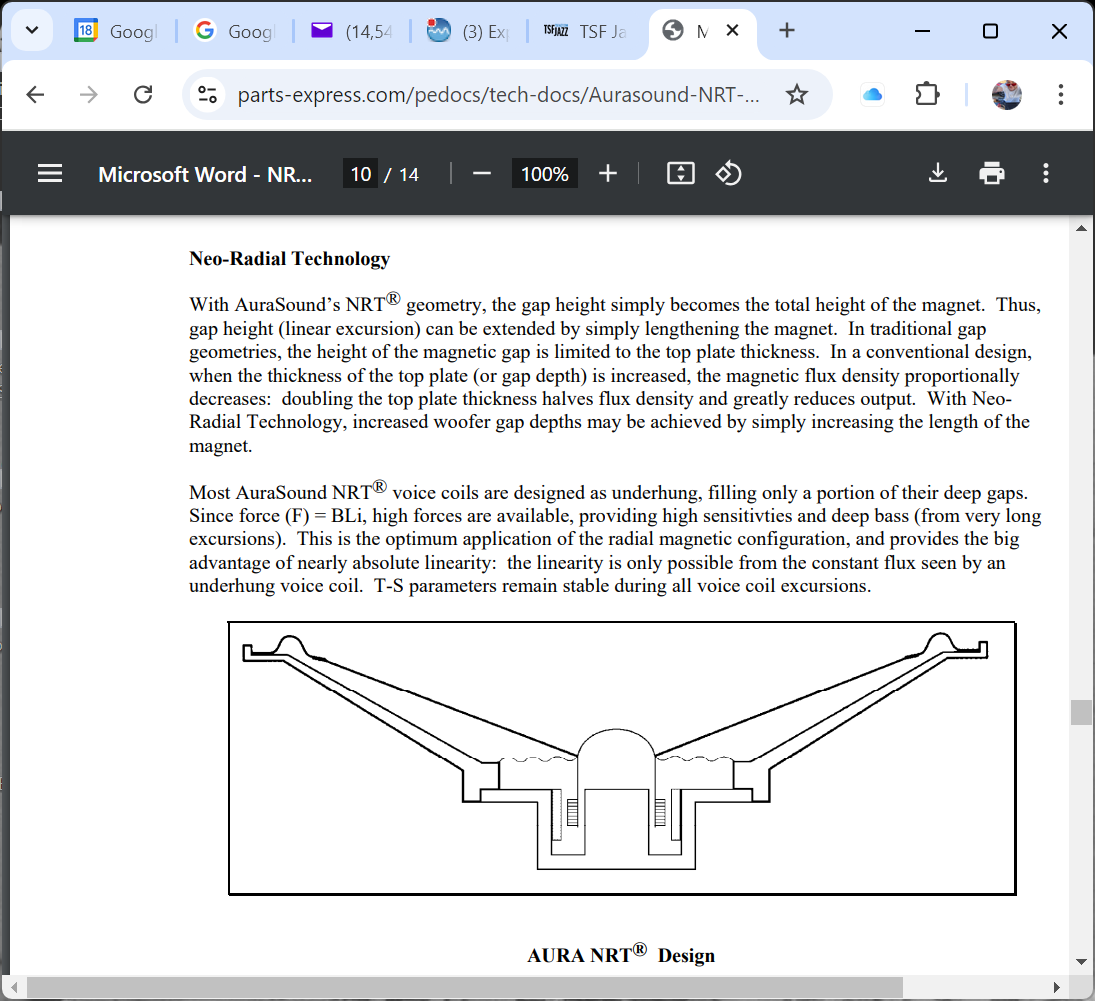
Task: Click the parts-express.com URL field
Action: (x=498, y=94)
